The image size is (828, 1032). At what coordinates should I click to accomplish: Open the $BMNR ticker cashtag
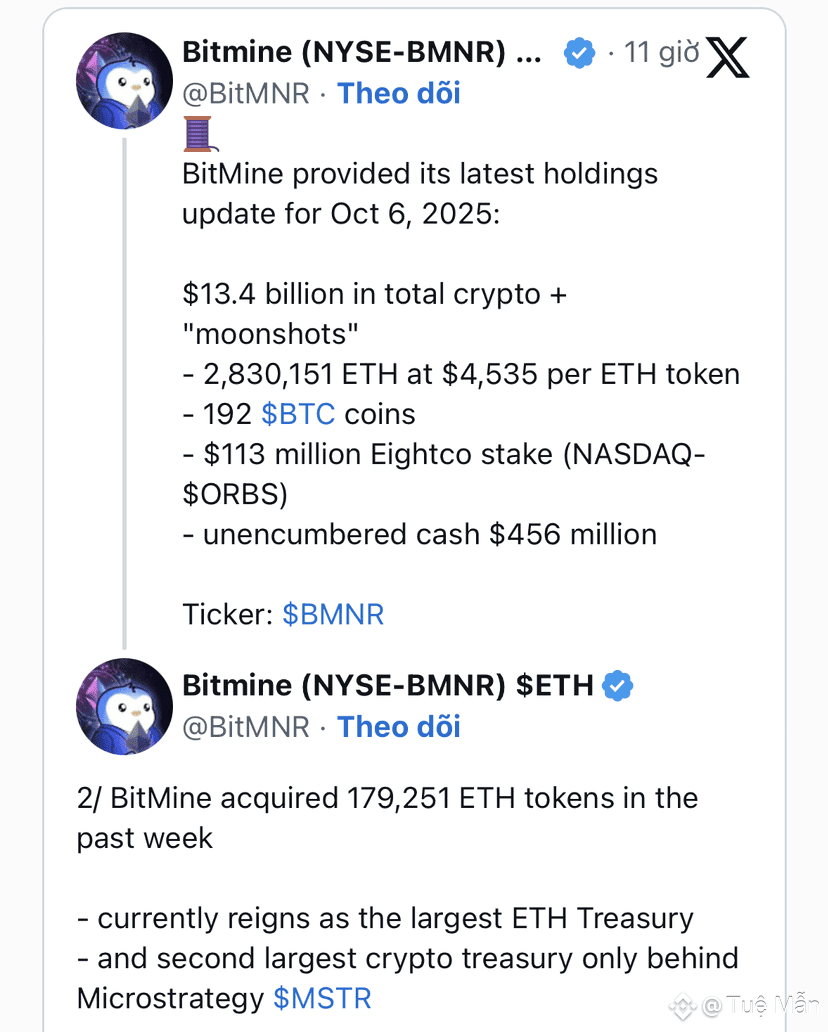(x=333, y=614)
